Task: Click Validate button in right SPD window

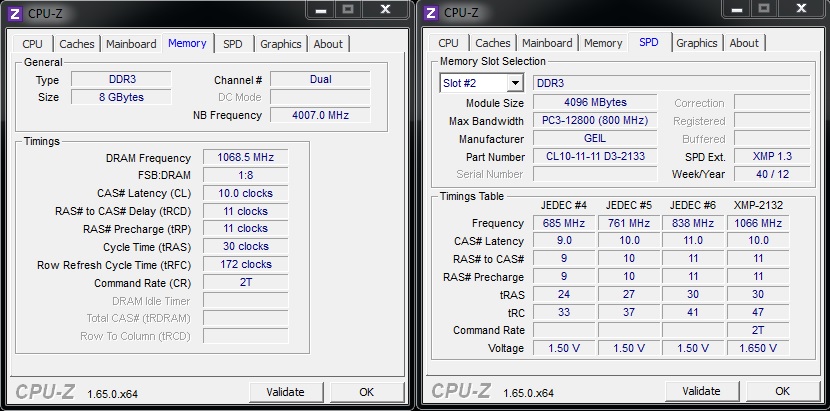Action: click(x=701, y=391)
